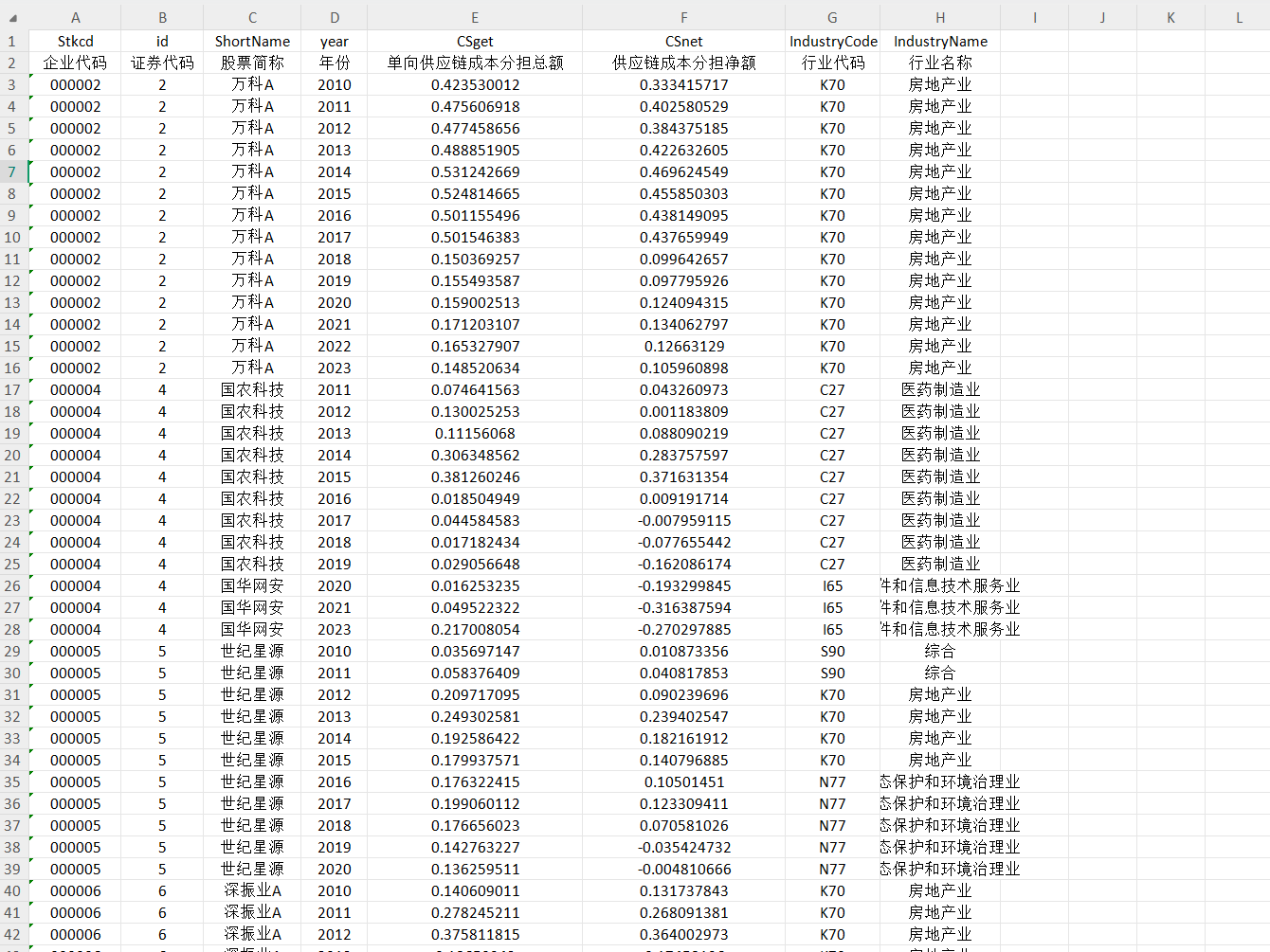Click column H header
The image size is (1270, 952).
939,18
